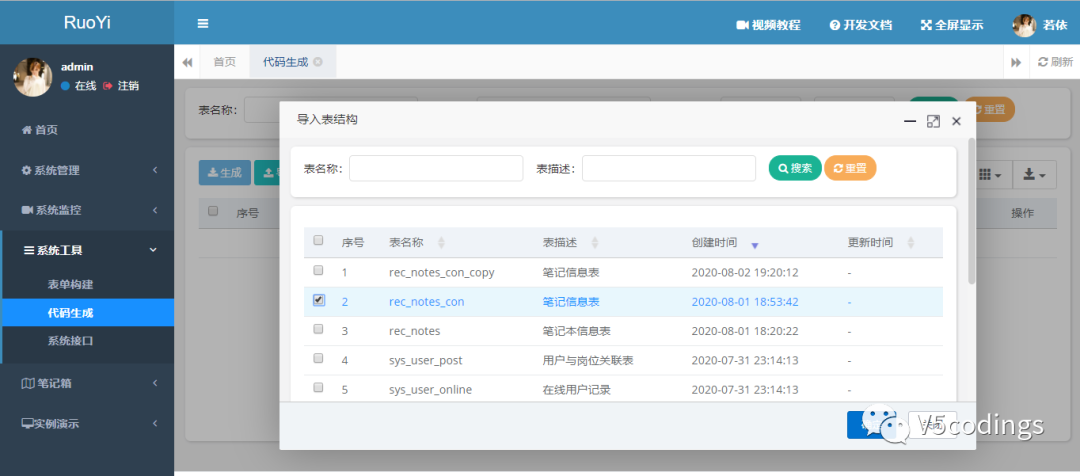Open the columns grid dropdown in the background toolbar
The height and width of the screenshot is (476, 1080).
coord(990,175)
